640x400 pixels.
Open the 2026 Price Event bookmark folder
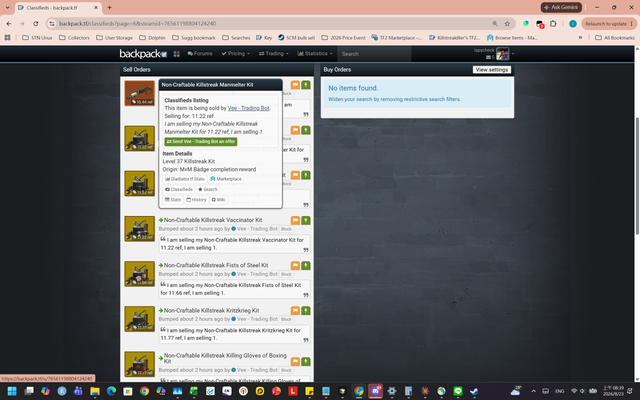[343, 38]
